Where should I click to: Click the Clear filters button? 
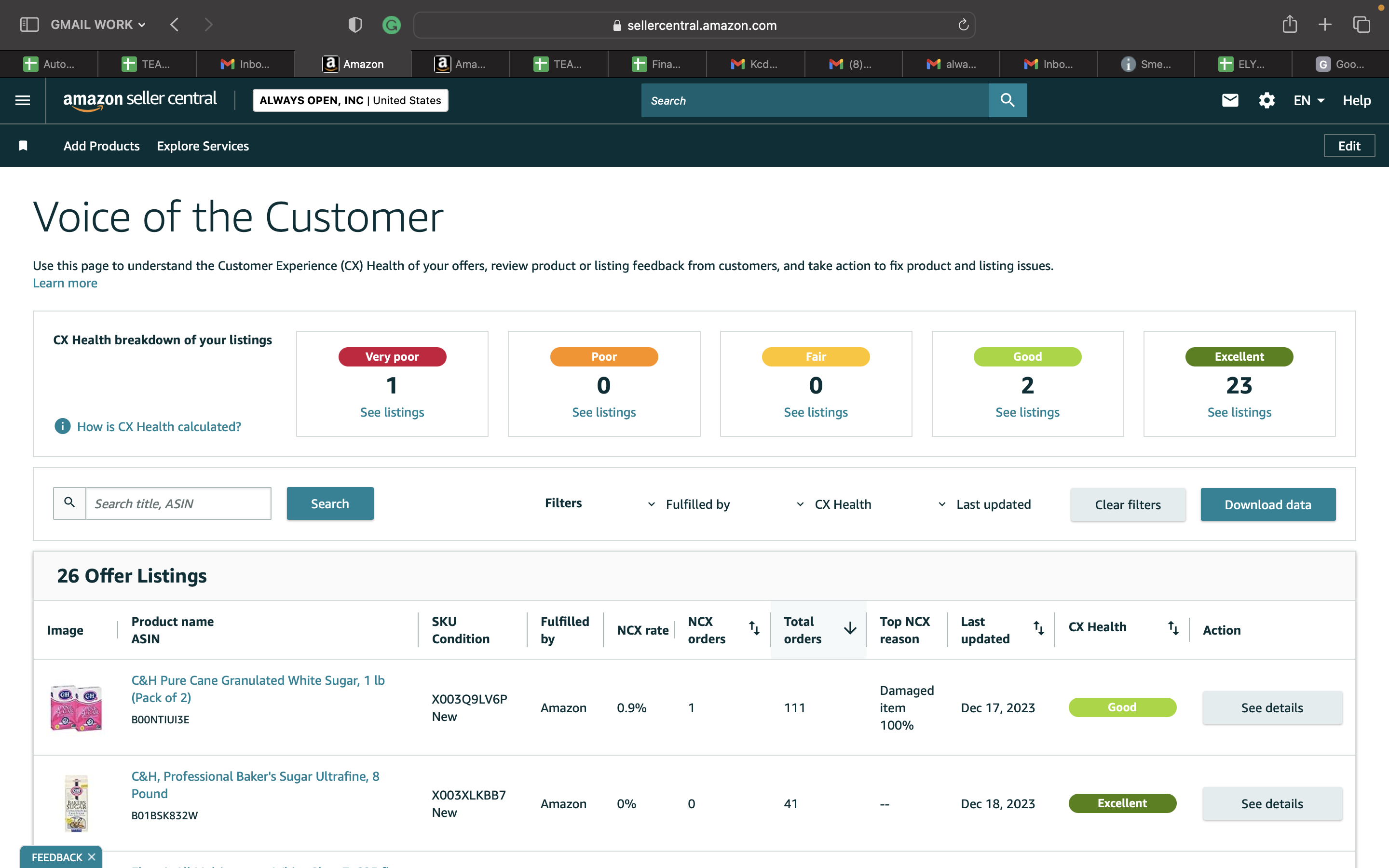pos(1128,504)
